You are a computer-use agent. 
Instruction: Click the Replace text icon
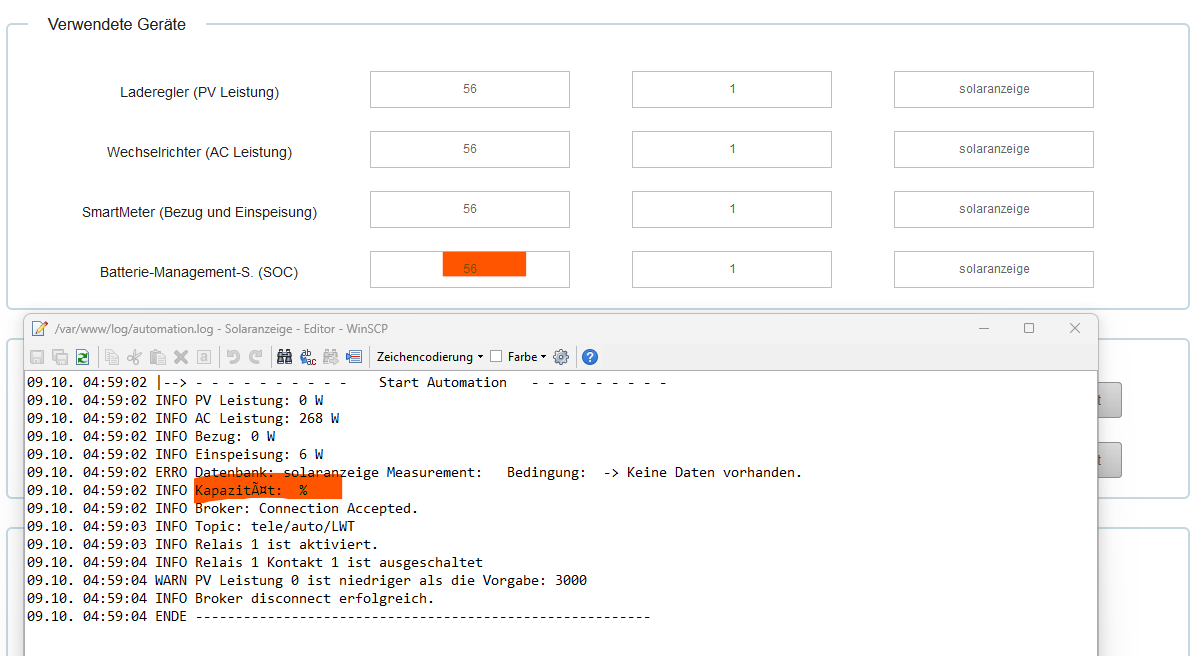pyautogui.click(x=308, y=357)
